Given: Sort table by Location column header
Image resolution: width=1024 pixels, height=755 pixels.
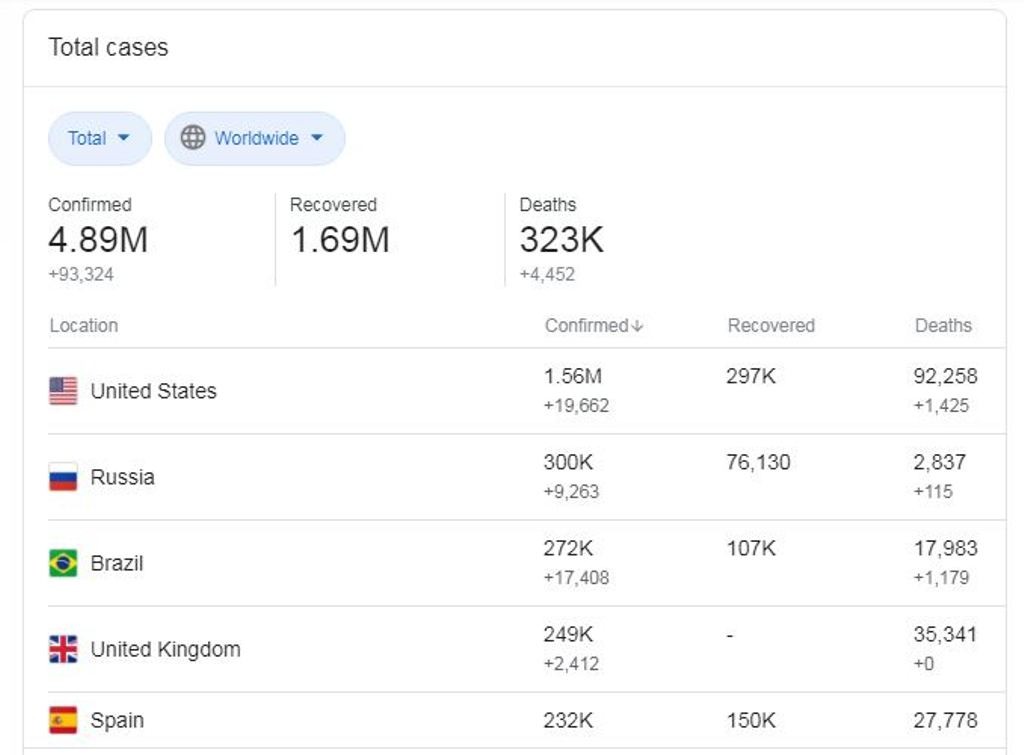Looking at the screenshot, I should pyautogui.click(x=84, y=325).
